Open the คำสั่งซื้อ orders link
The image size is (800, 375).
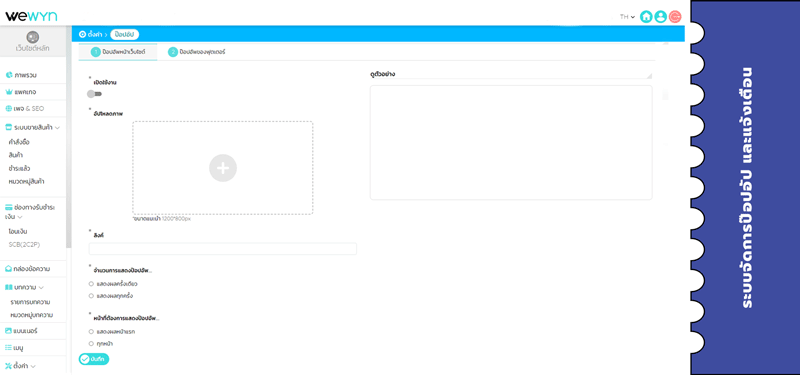click(19, 142)
